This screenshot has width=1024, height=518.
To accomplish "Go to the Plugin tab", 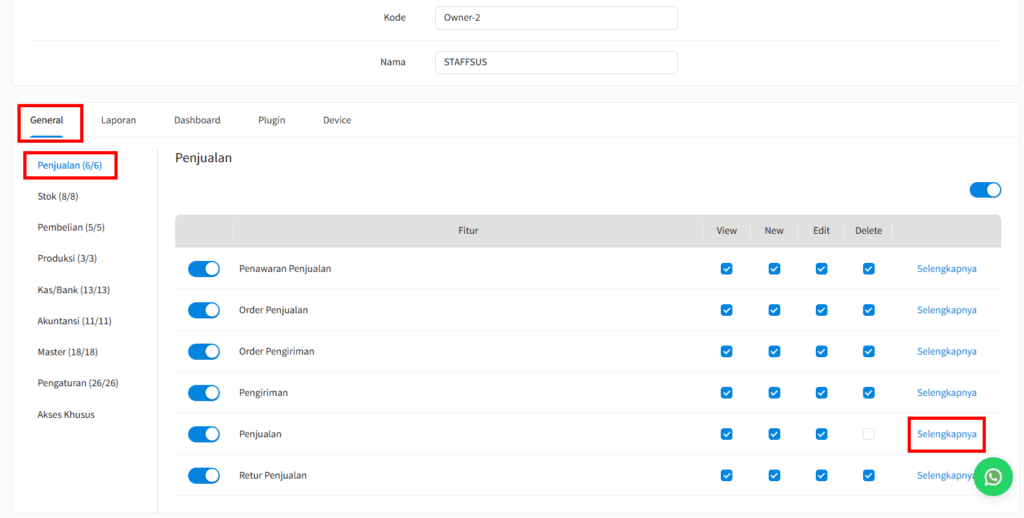I will pos(271,120).
